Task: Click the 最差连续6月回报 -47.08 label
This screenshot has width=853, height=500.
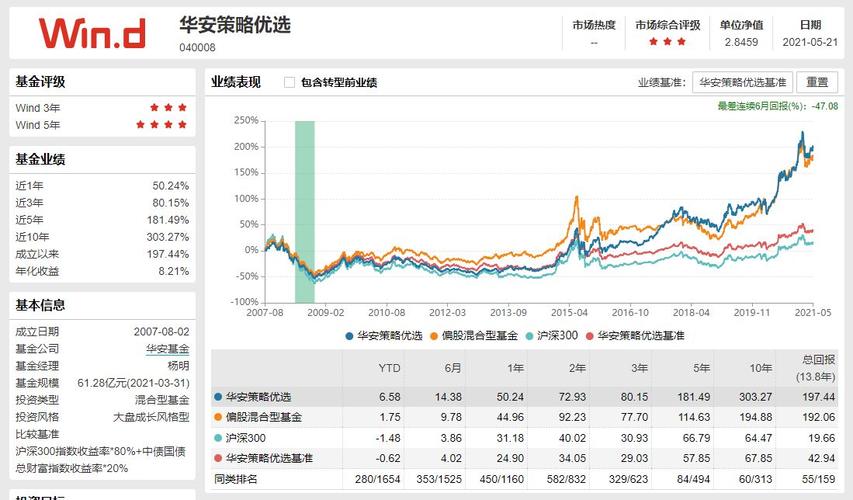Action: click(777, 106)
